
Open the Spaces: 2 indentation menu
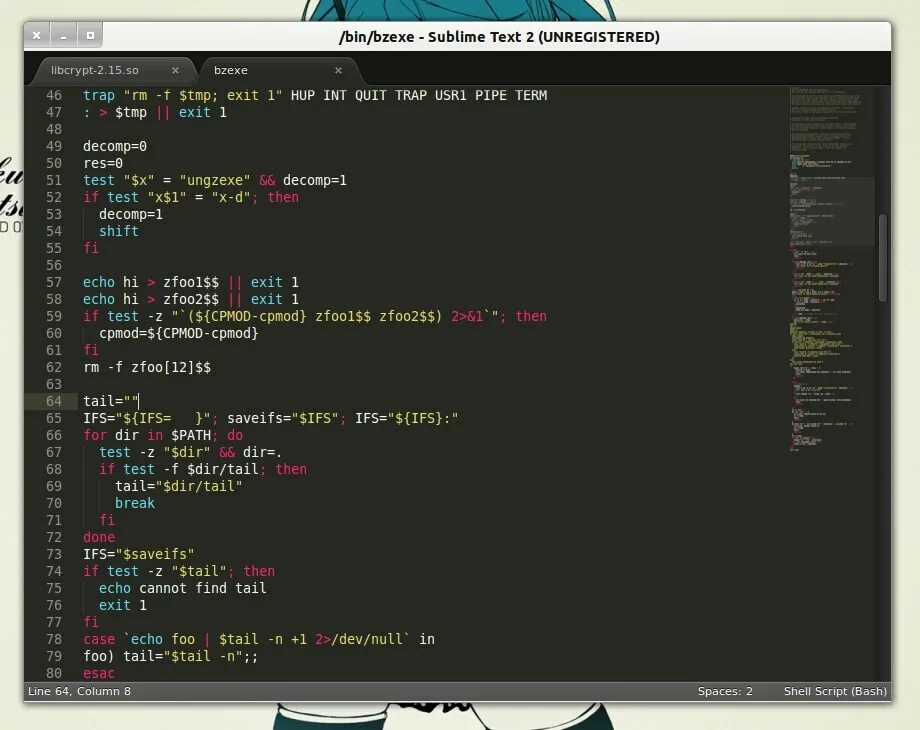725,691
